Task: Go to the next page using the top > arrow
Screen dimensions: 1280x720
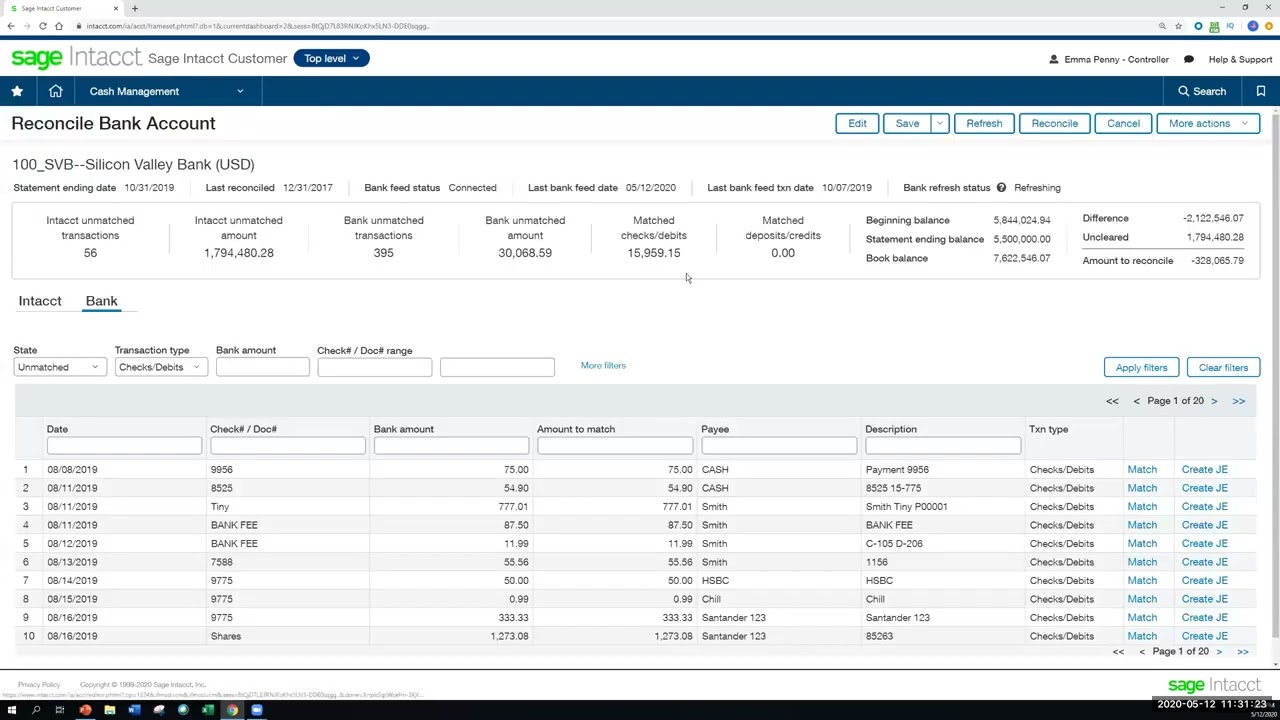Action: [1214, 401]
